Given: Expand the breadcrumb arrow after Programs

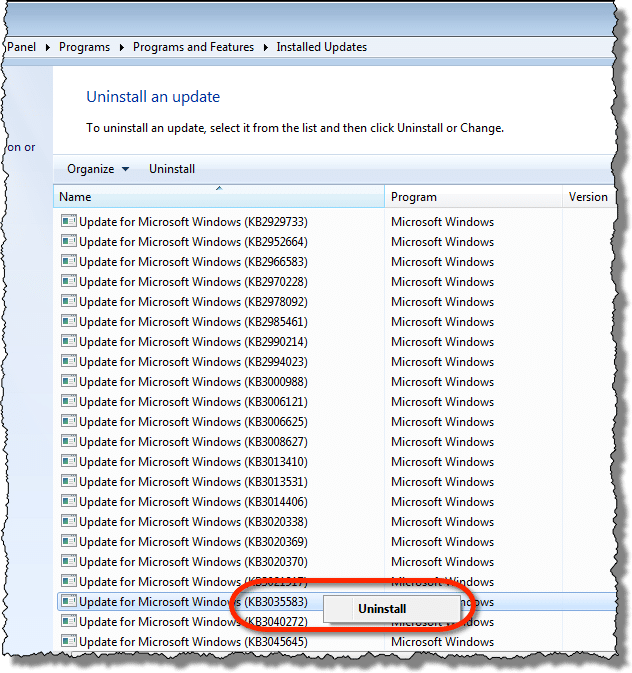Looking at the screenshot, I should coord(122,47).
